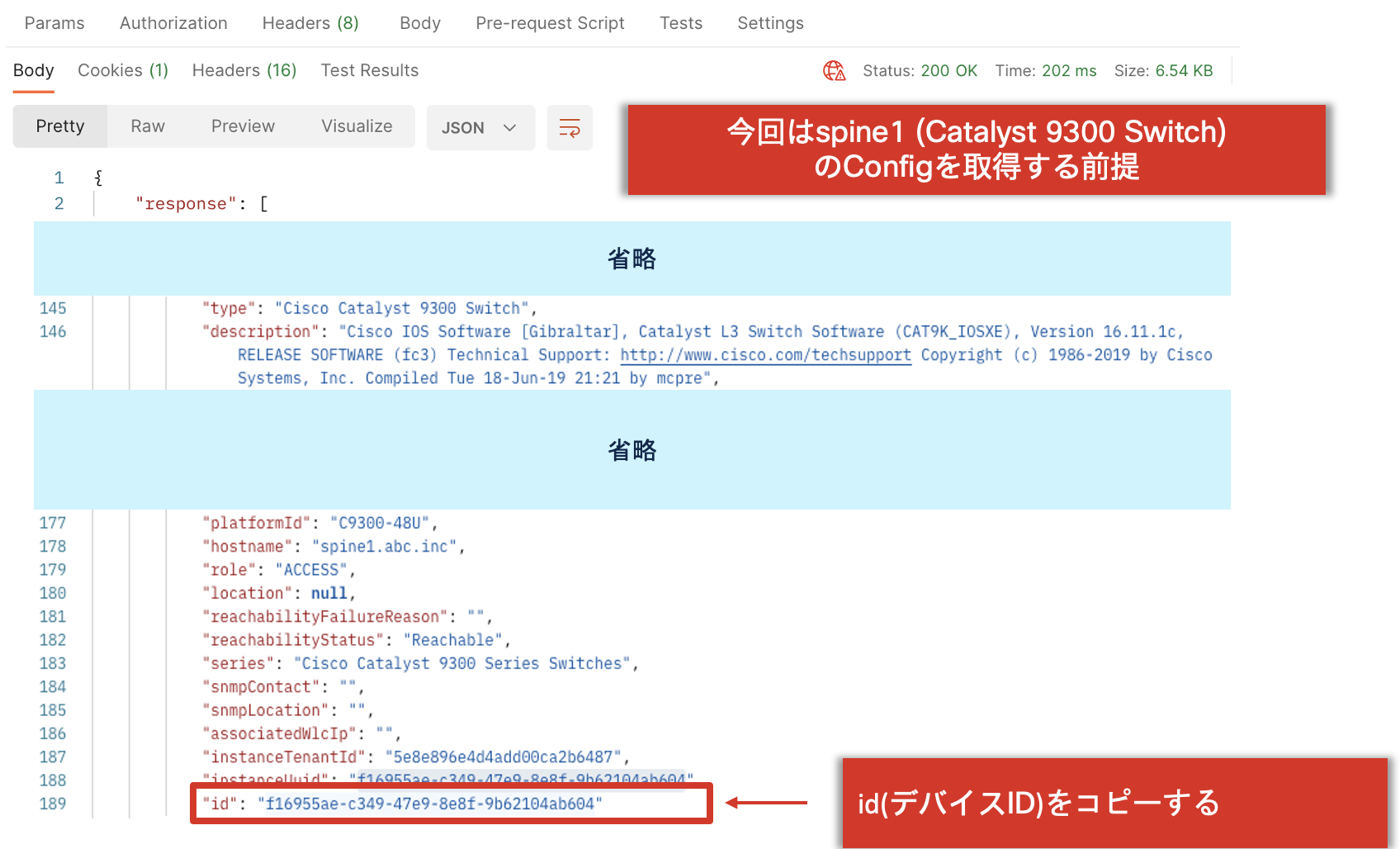Select the Preview view
The image size is (1400, 849).
click(x=243, y=126)
